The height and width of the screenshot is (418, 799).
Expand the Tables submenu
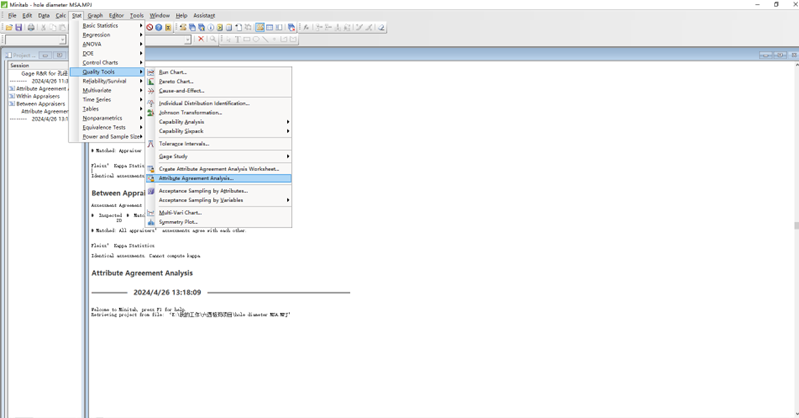(x=107, y=109)
